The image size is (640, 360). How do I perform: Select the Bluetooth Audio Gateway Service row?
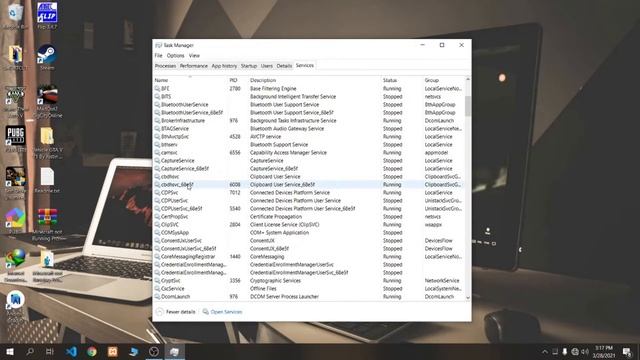pyautogui.click(x=309, y=128)
